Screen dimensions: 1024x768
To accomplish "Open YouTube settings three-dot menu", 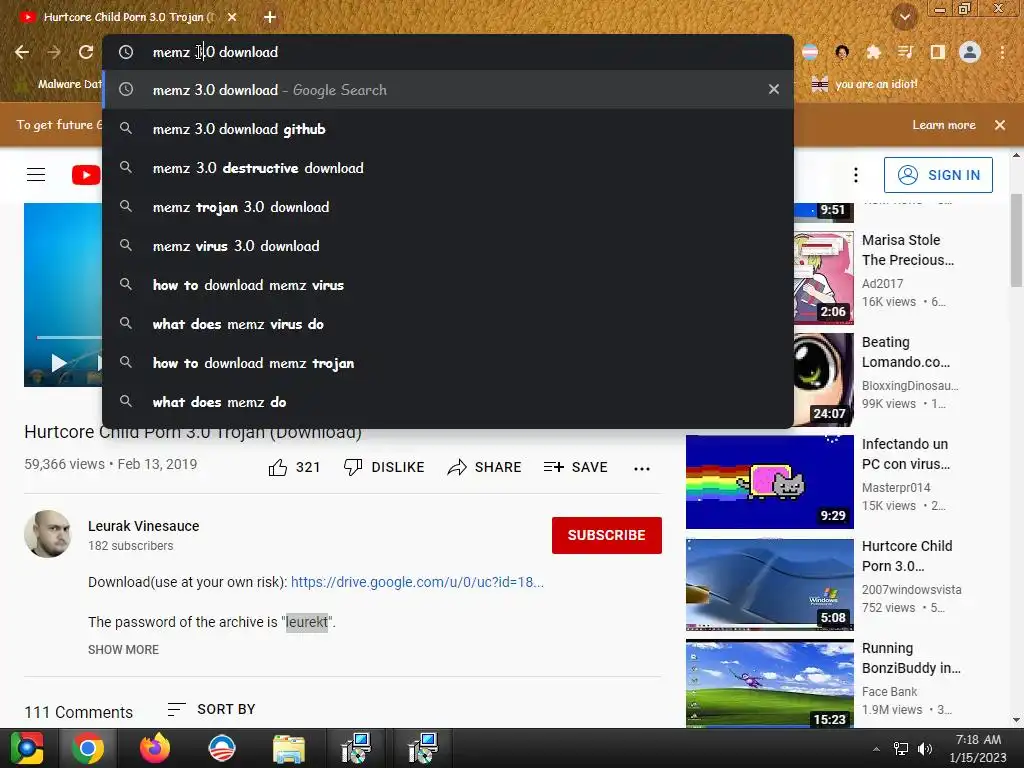I will [x=856, y=175].
